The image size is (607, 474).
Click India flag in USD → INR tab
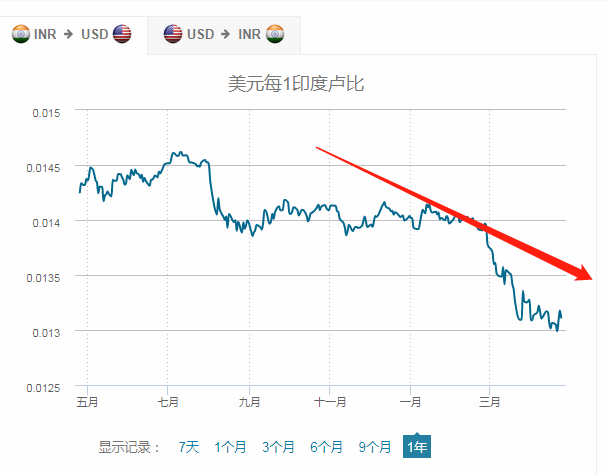coord(274,34)
